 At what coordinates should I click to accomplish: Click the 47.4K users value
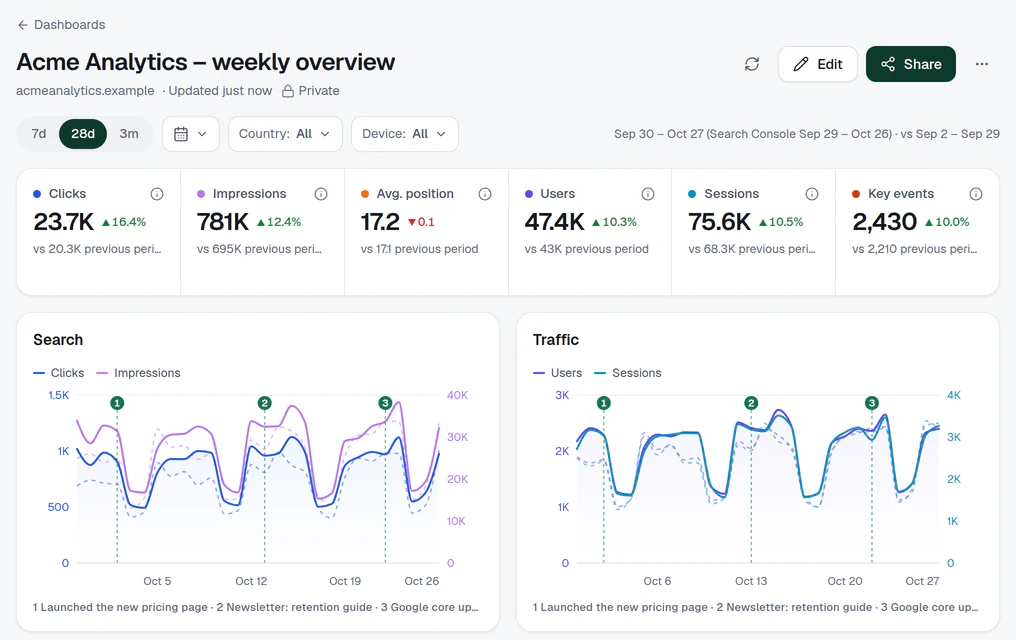tap(555, 222)
